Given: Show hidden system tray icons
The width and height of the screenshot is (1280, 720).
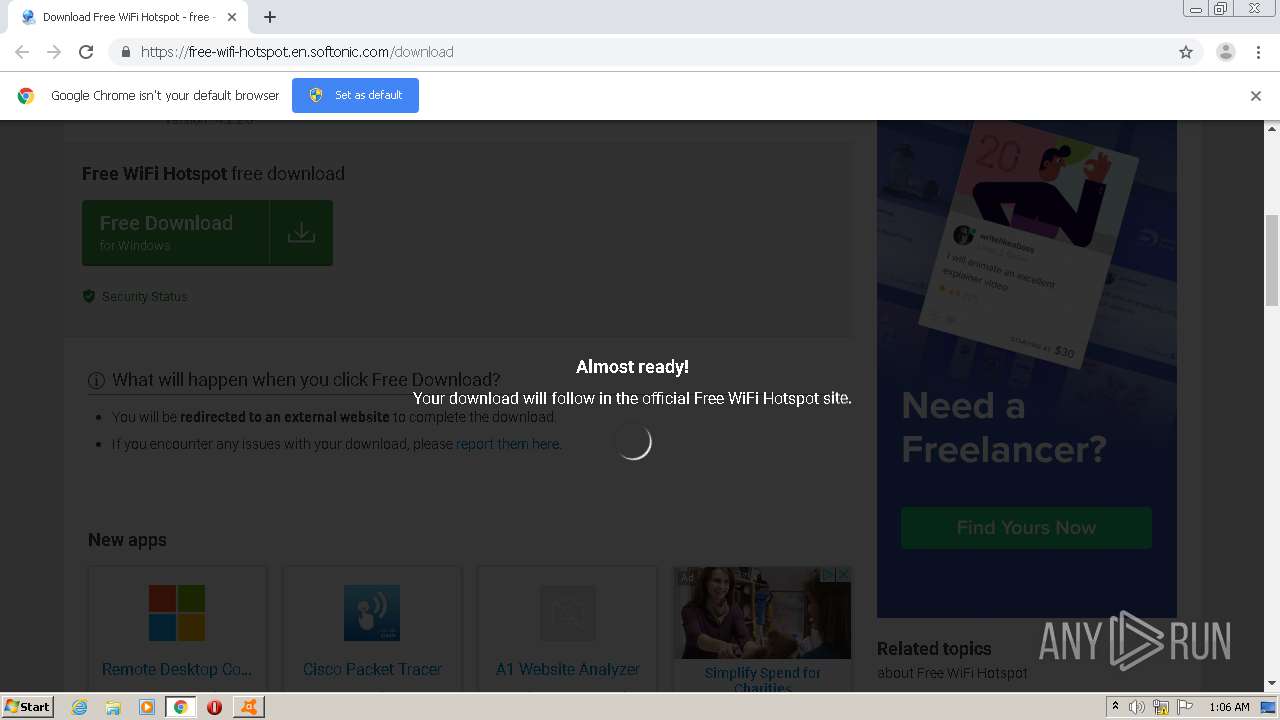Looking at the screenshot, I should pos(1115,707).
